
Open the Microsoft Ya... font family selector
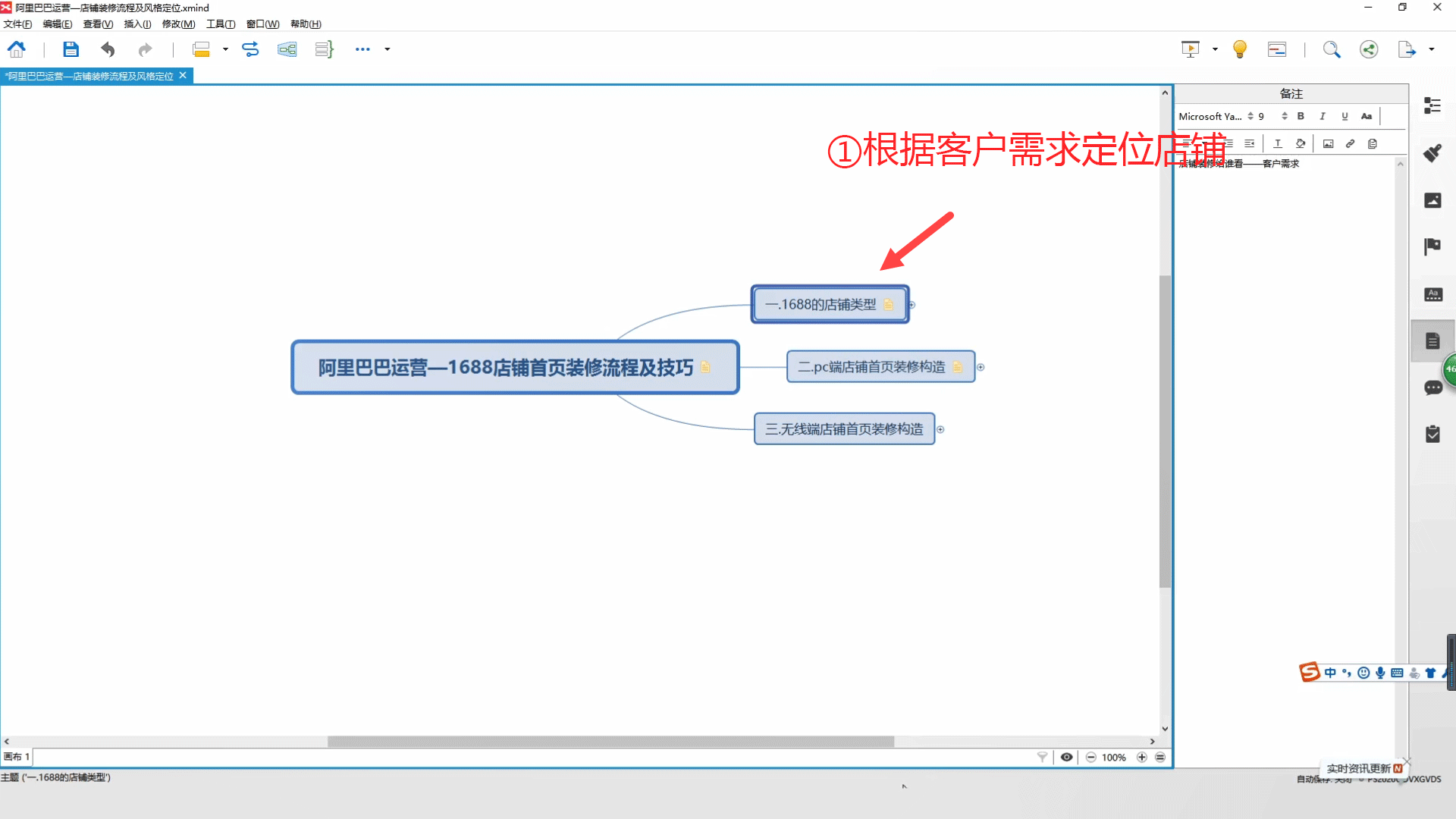point(1216,116)
